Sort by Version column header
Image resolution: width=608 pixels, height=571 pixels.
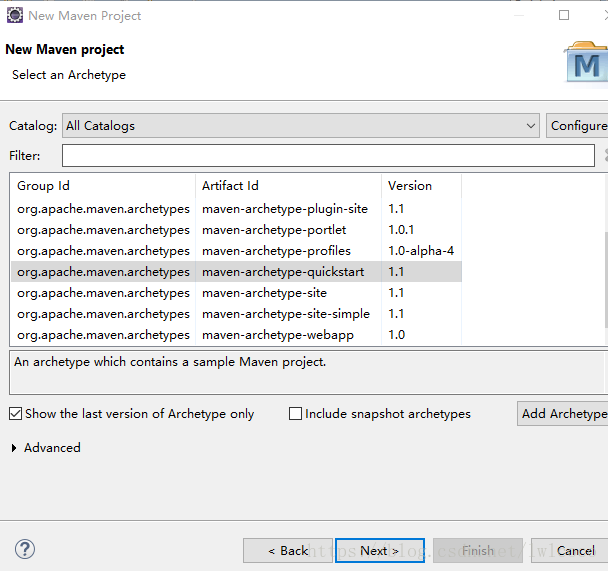pos(422,186)
